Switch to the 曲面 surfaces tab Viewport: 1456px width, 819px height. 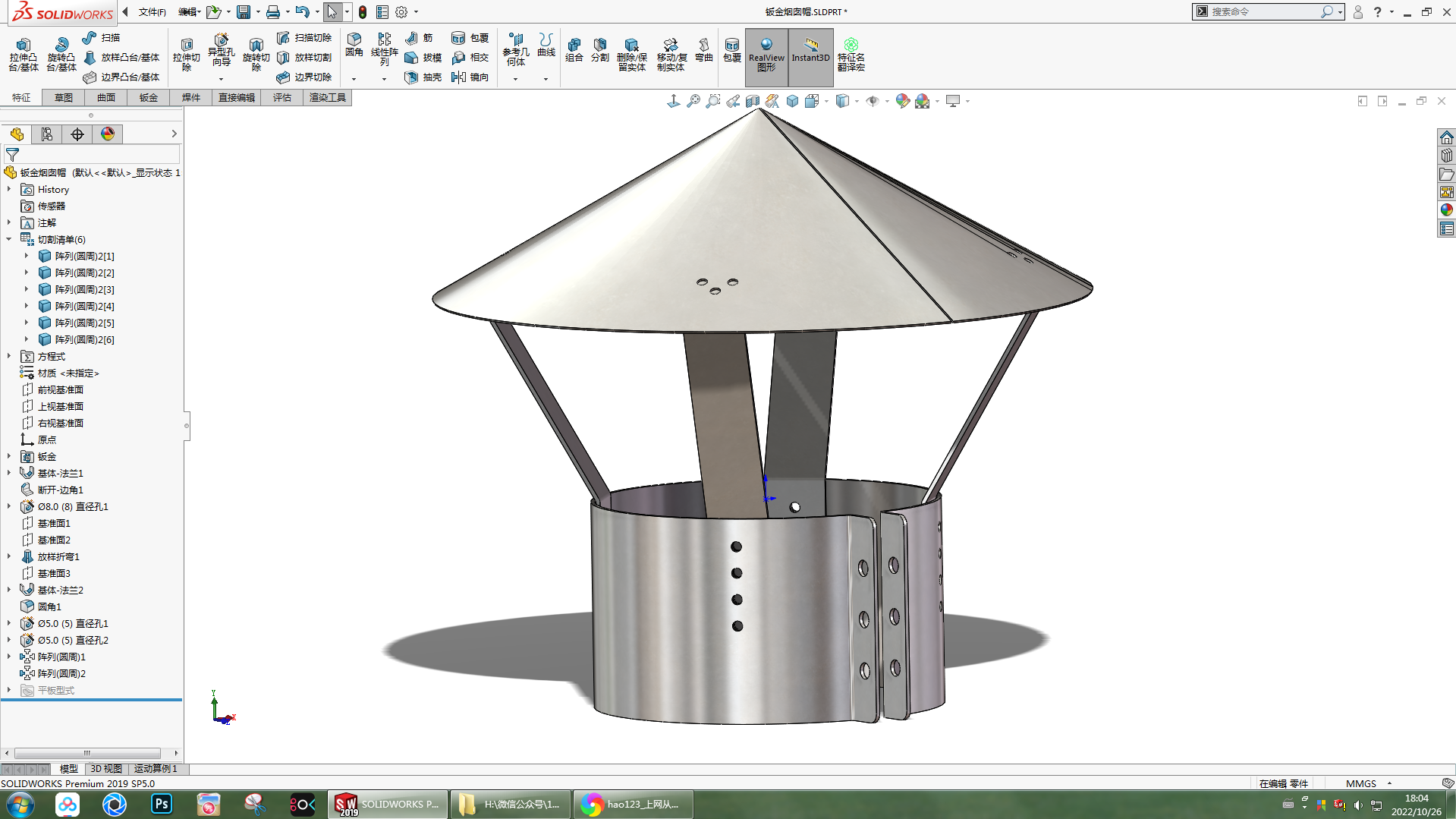coord(106,97)
